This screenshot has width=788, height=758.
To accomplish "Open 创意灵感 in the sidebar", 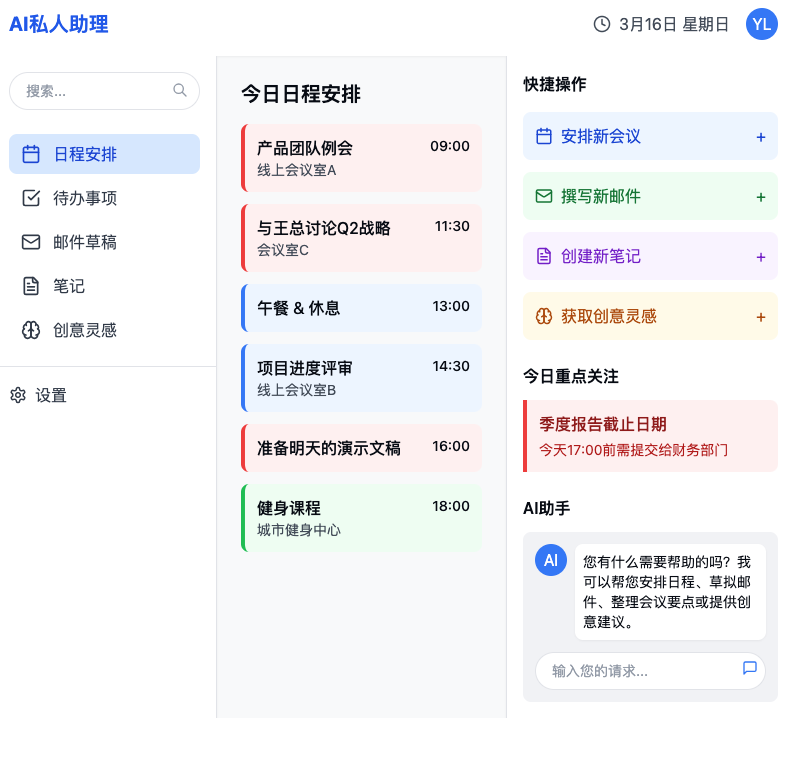I will pos(105,330).
